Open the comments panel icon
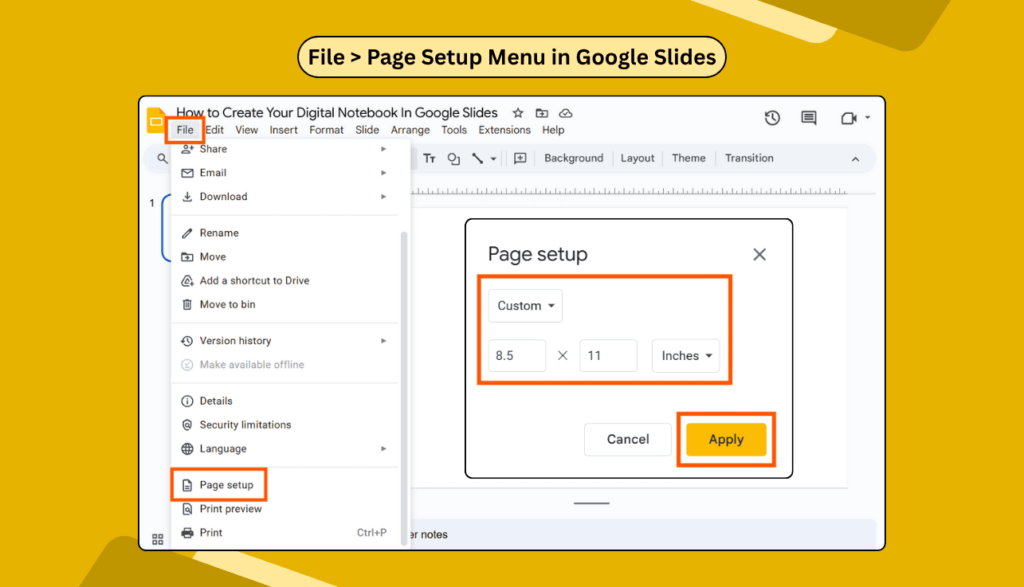 pos(808,117)
